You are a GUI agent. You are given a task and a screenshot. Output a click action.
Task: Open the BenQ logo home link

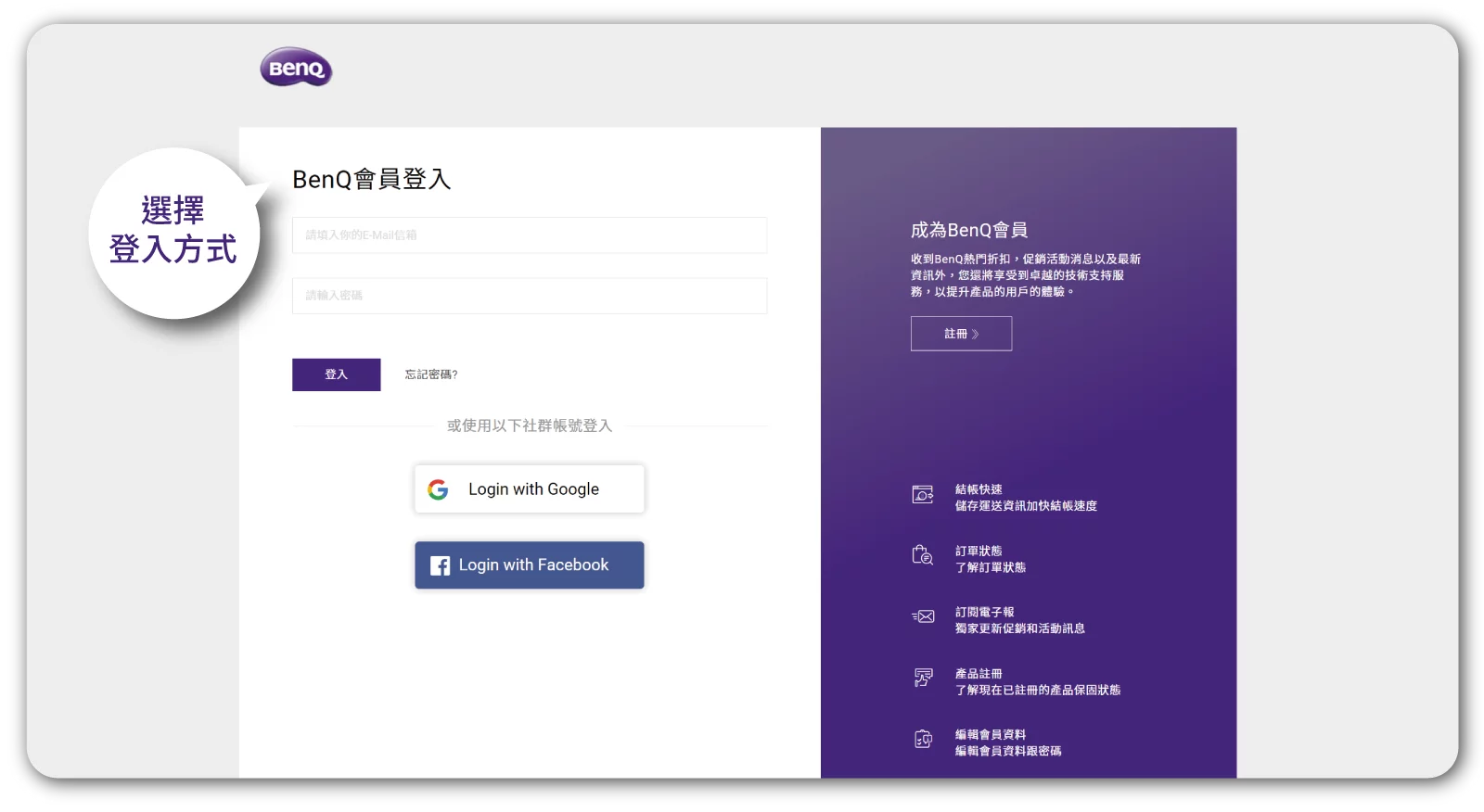pyautogui.click(x=296, y=67)
